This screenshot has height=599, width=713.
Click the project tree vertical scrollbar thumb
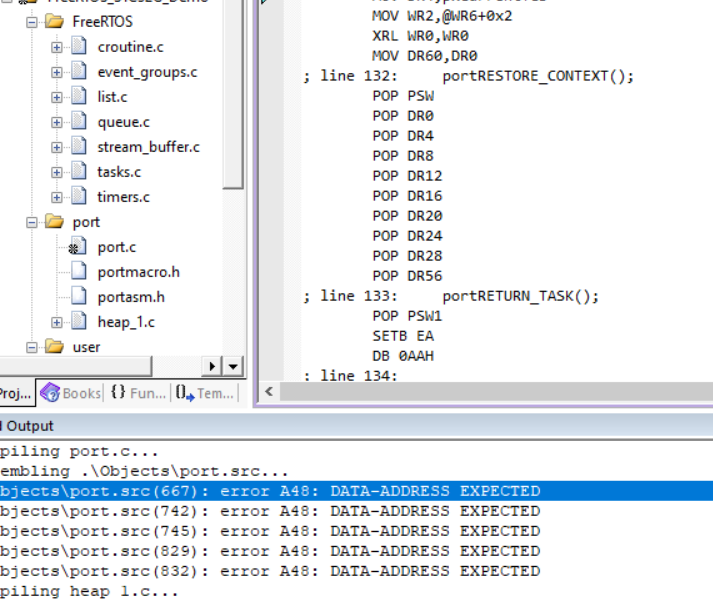click(x=234, y=93)
